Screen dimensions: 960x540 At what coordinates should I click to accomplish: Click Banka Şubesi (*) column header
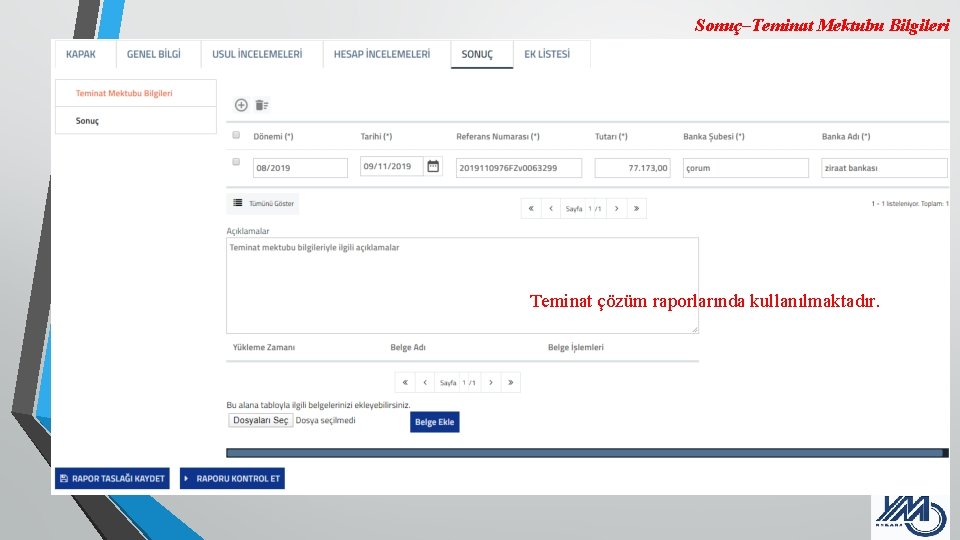coord(714,137)
